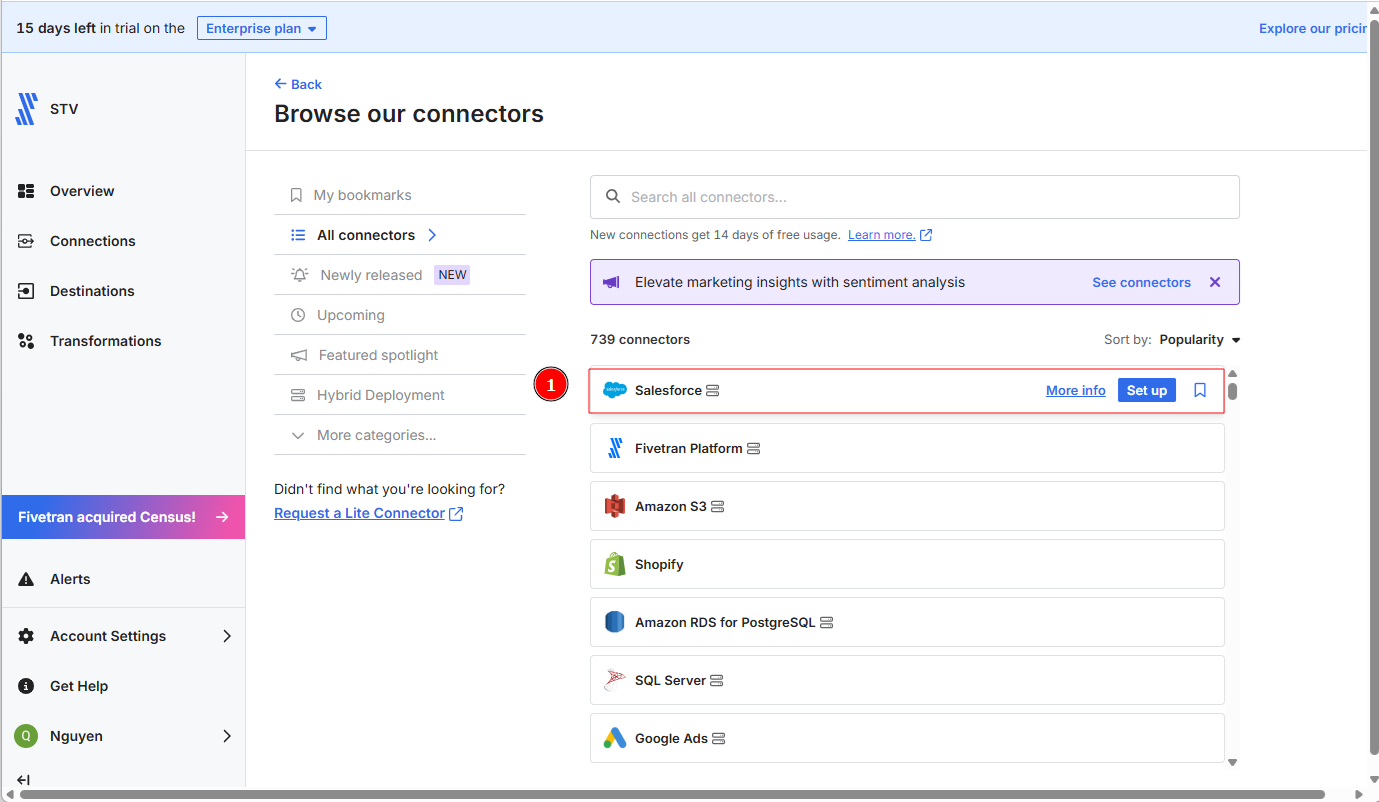Click the connector list scrollbar thumb
Screen dimensions: 1379x802
point(1233,391)
